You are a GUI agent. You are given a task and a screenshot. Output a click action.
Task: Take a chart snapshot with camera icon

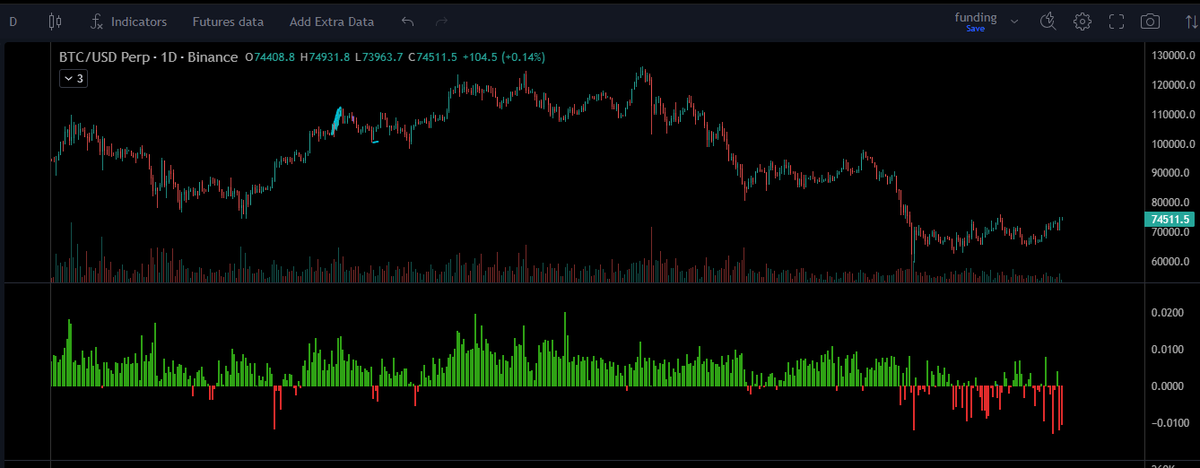coord(1151,21)
